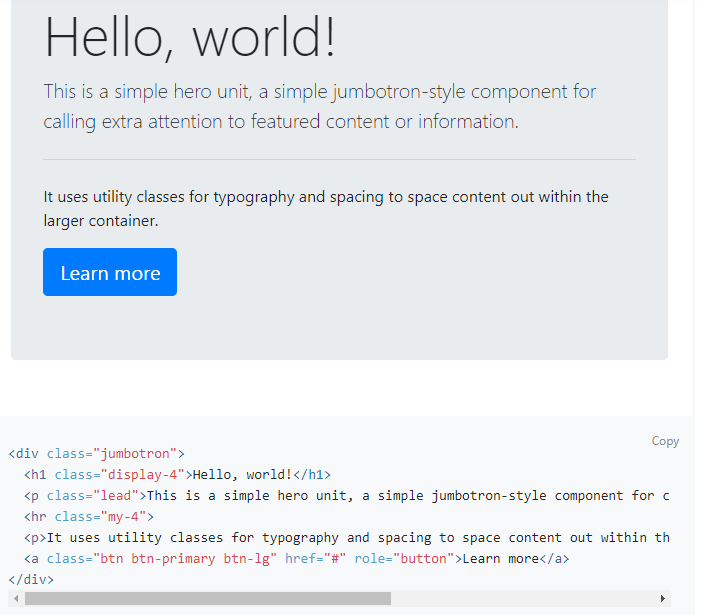Click the hr class="my-4" code line
Viewport: 701px width, 615px height.
pyautogui.click(x=89, y=517)
